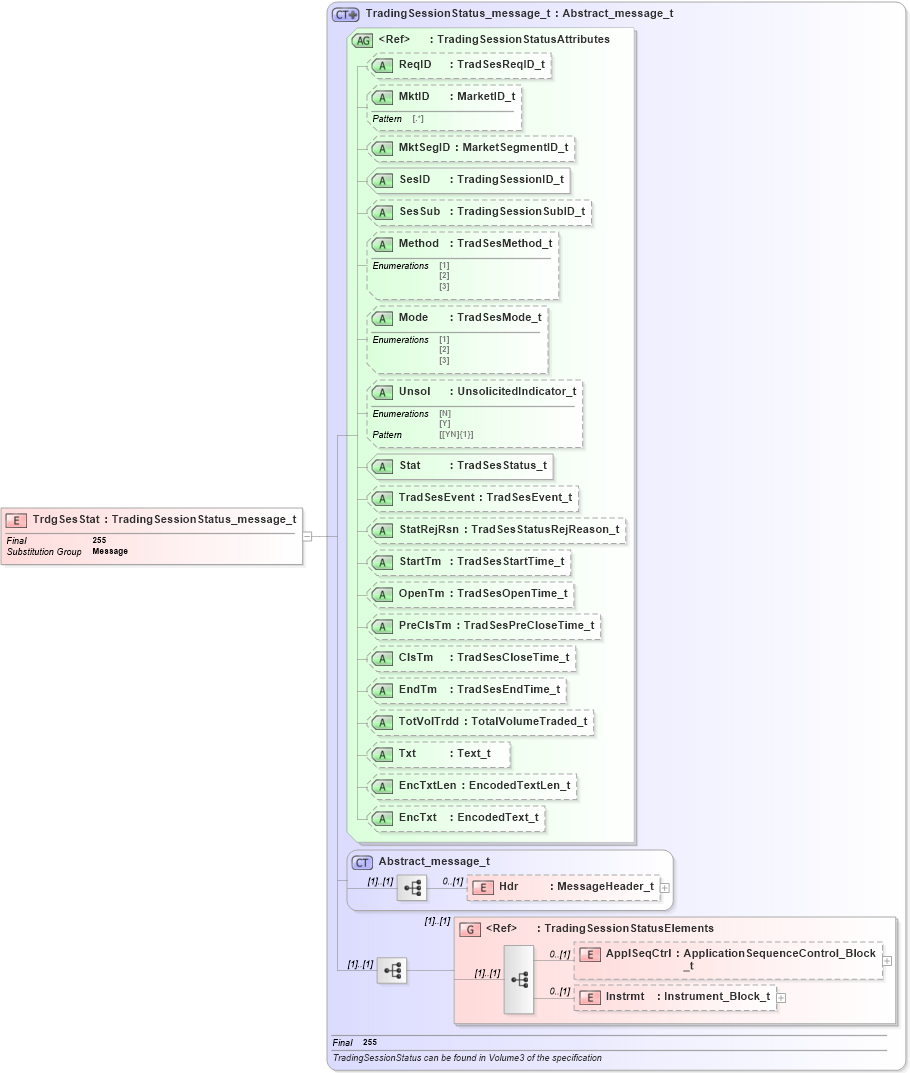Select the E icon on the TrdgSesStat element

pyautogui.click(x=16, y=520)
